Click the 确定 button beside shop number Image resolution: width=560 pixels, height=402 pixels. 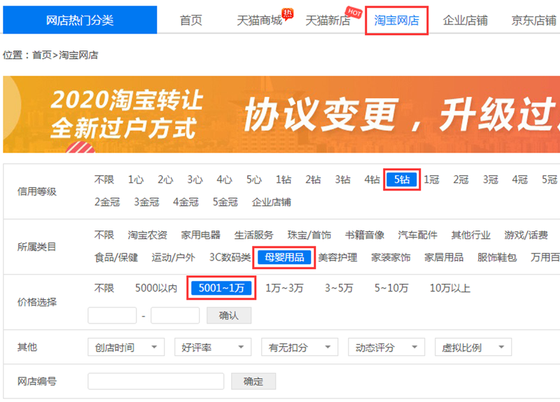pyautogui.click(x=253, y=381)
